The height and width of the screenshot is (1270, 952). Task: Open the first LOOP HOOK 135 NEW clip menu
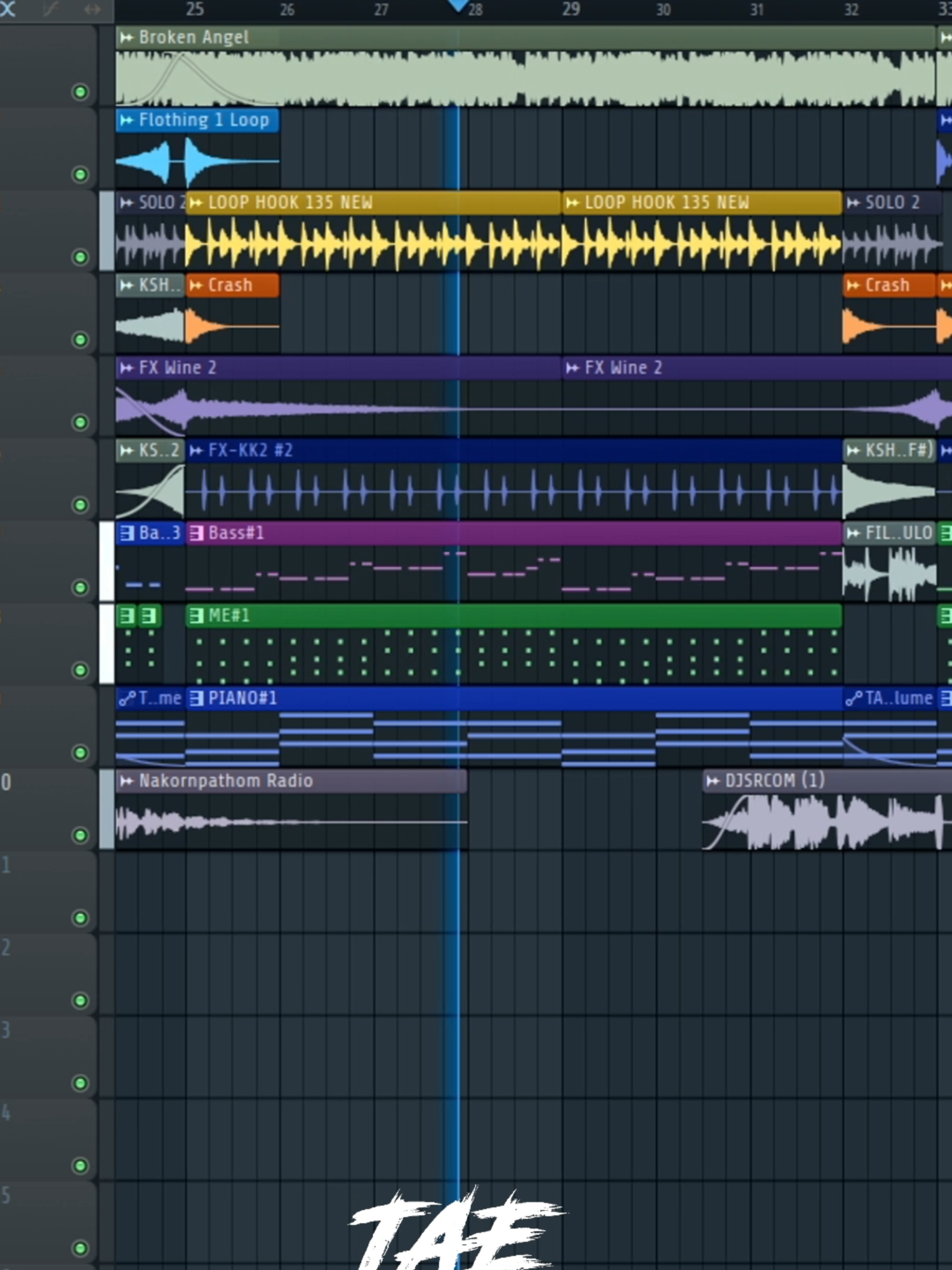pyautogui.click(x=196, y=203)
